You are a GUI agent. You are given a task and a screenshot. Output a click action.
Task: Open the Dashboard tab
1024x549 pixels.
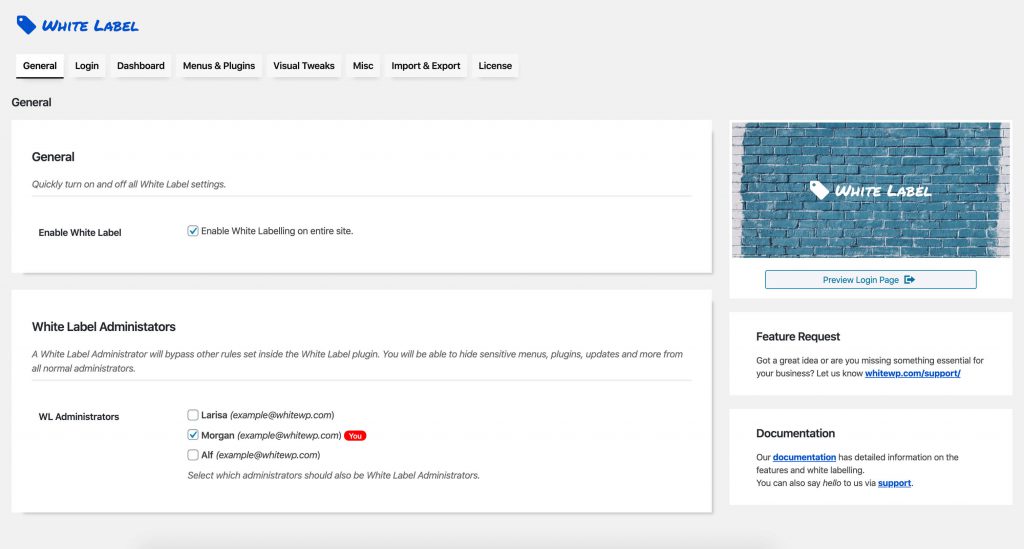(140, 66)
